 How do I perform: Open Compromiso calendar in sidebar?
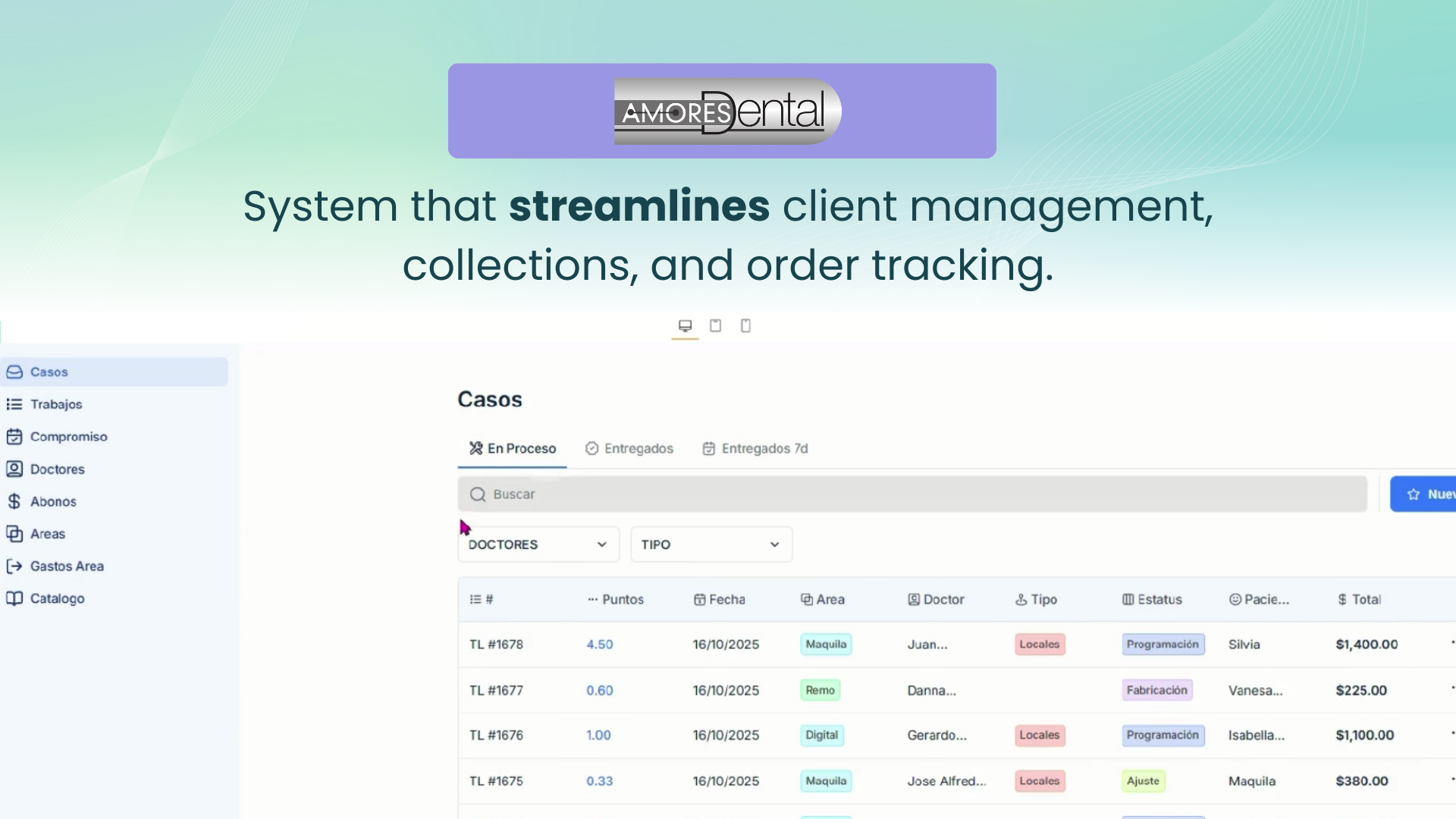point(68,437)
